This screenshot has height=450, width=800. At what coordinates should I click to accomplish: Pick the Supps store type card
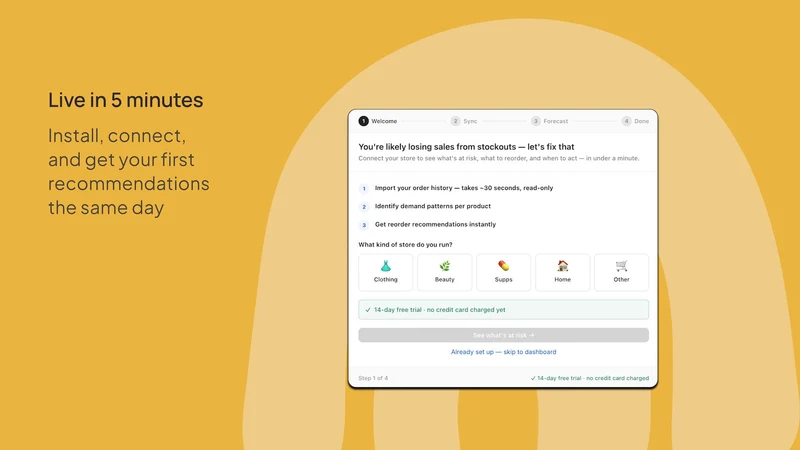(x=504, y=272)
